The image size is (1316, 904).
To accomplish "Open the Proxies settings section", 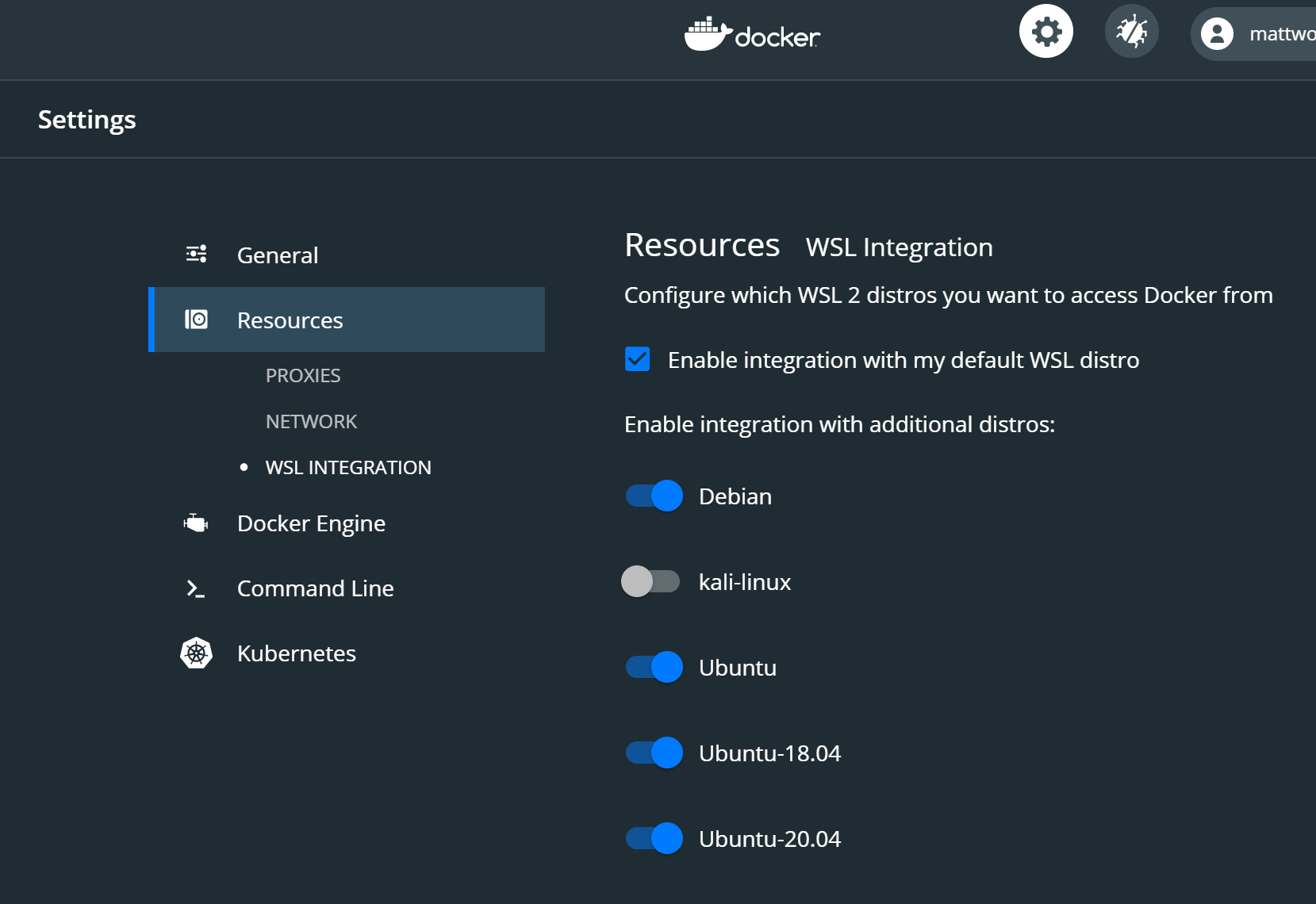I will (x=303, y=375).
